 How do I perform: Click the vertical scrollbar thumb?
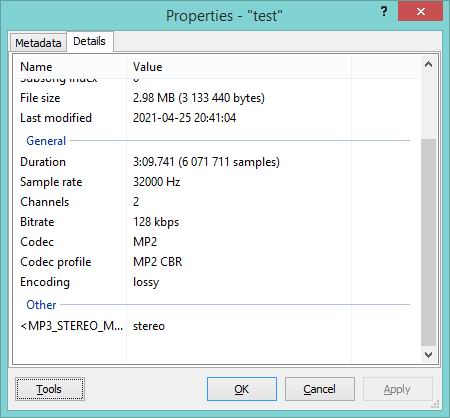coord(428,243)
